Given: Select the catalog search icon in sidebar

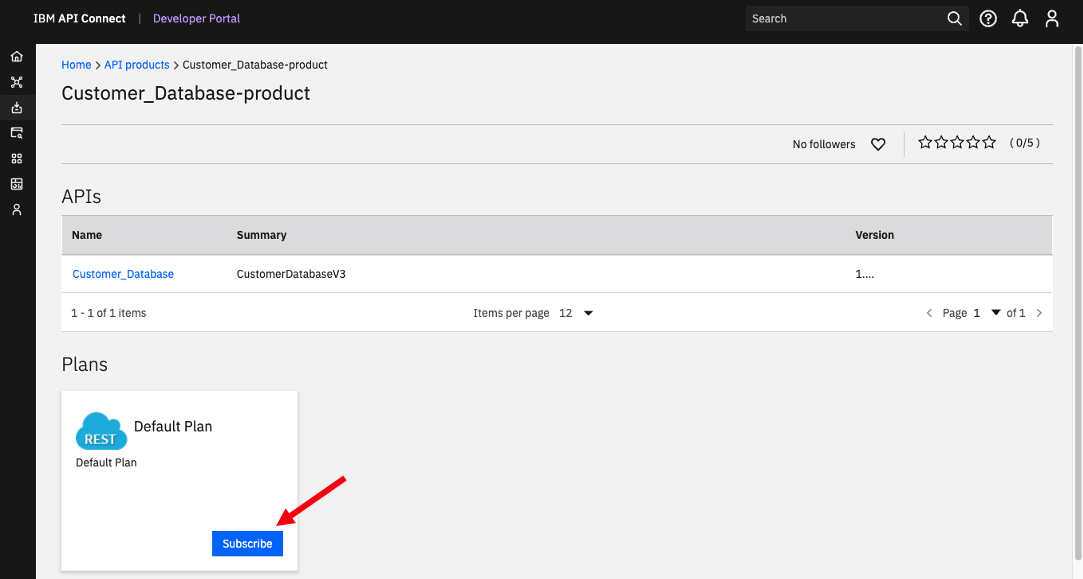Looking at the screenshot, I should (x=17, y=133).
